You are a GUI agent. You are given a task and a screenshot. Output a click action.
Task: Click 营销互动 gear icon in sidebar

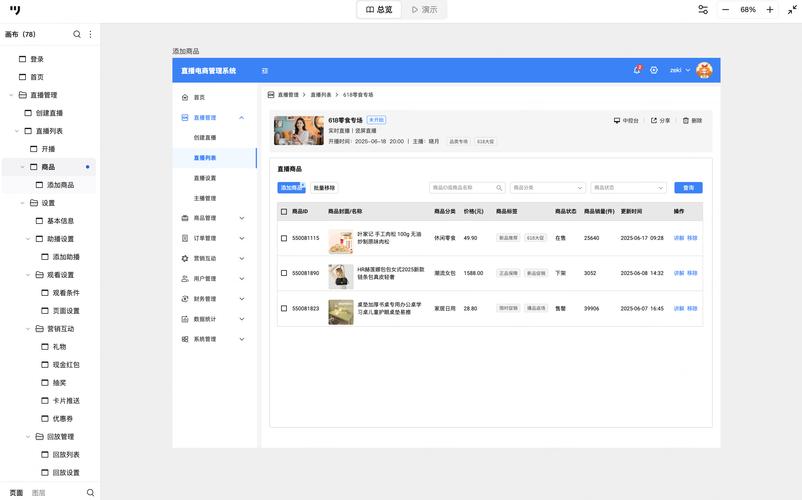pyautogui.click(x=185, y=258)
